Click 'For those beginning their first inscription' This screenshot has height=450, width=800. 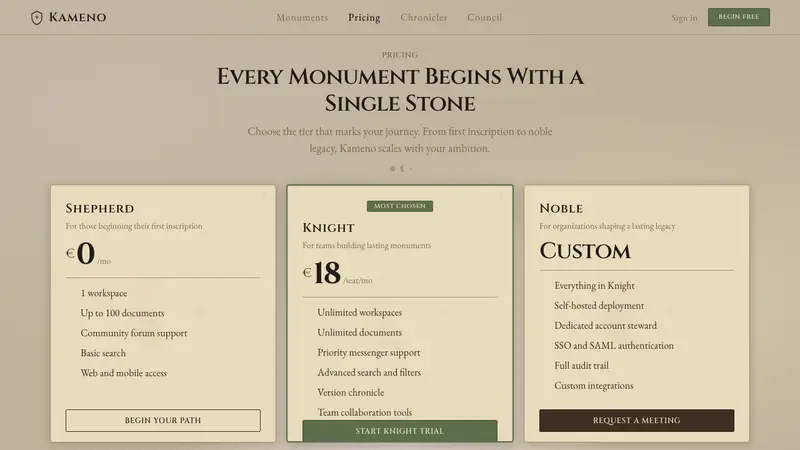point(134,226)
